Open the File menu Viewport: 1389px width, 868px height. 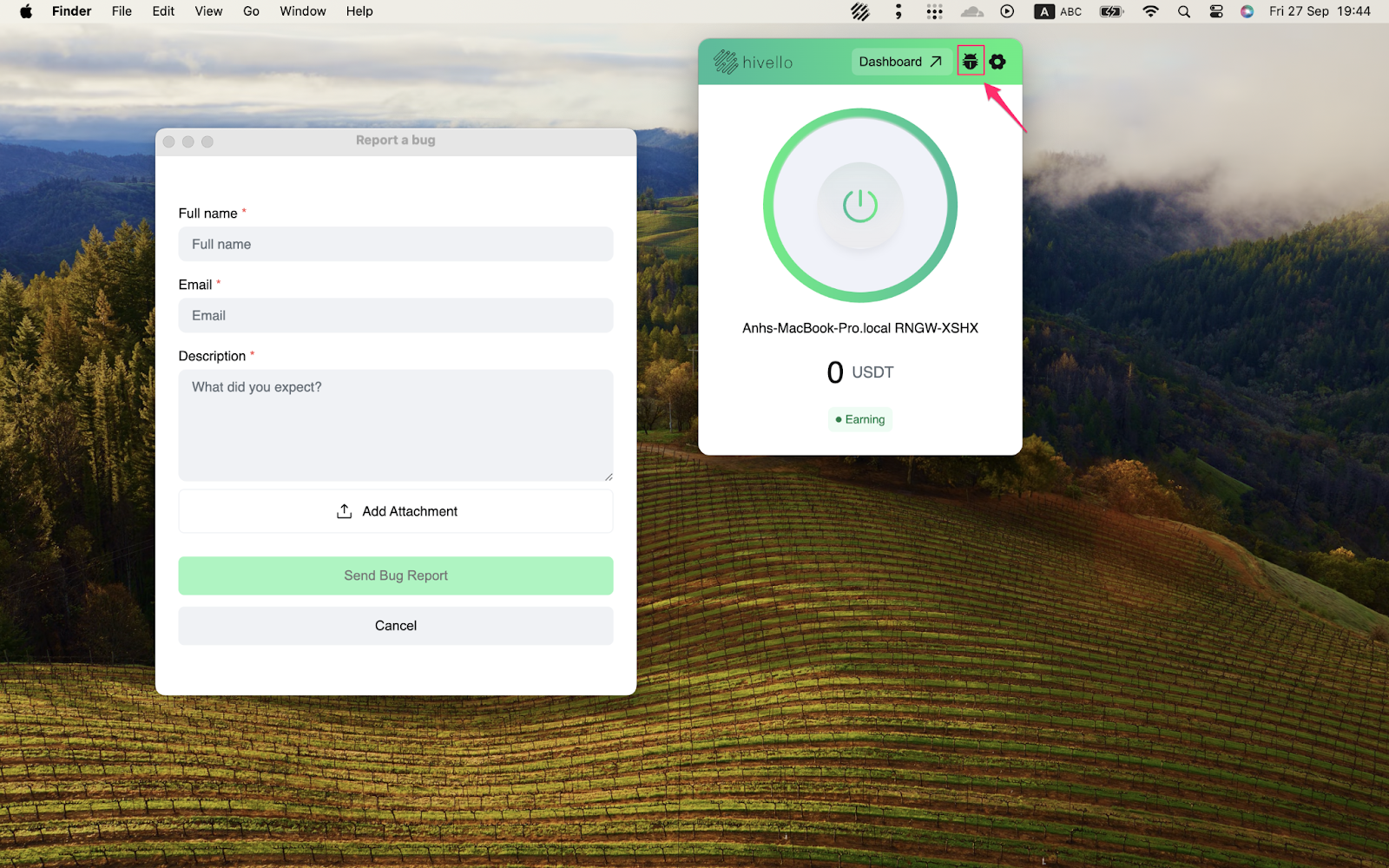pos(122,11)
